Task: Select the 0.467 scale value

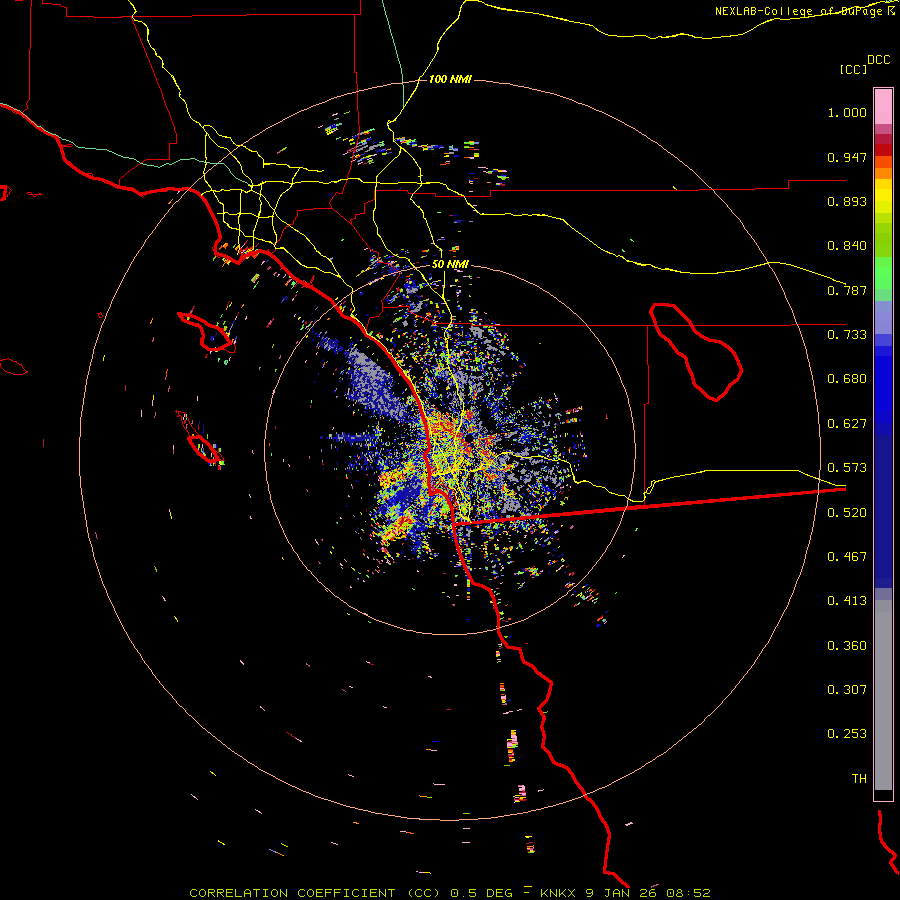Action: [847, 557]
